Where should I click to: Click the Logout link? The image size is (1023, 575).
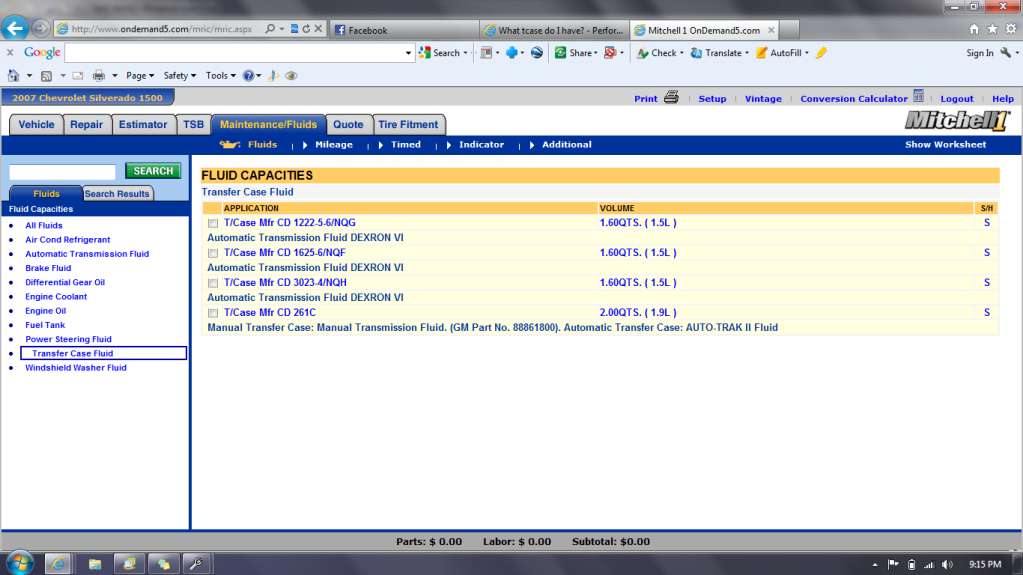[956, 99]
